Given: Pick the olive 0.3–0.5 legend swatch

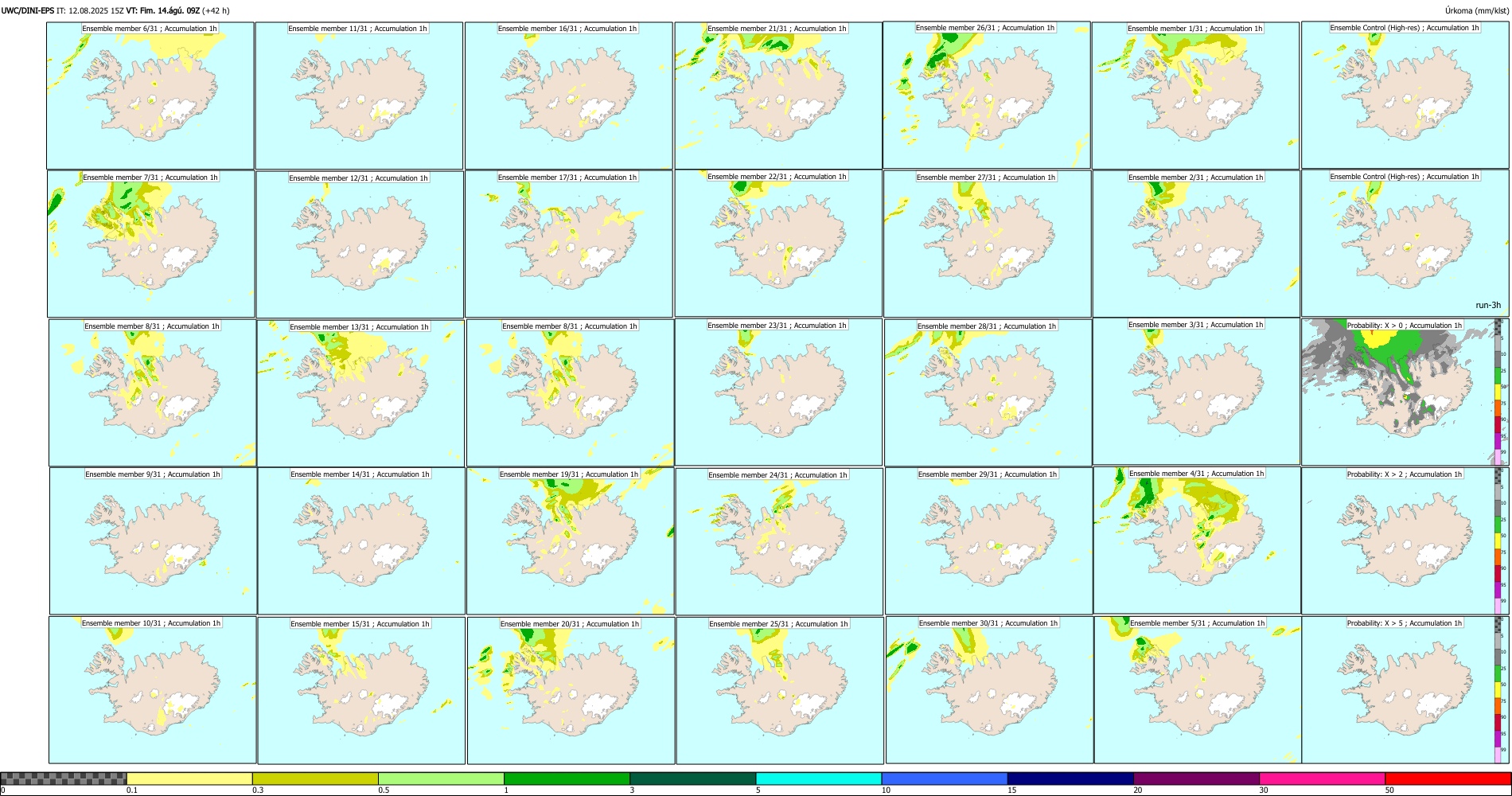Looking at the screenshot, I should click(315, 778).
